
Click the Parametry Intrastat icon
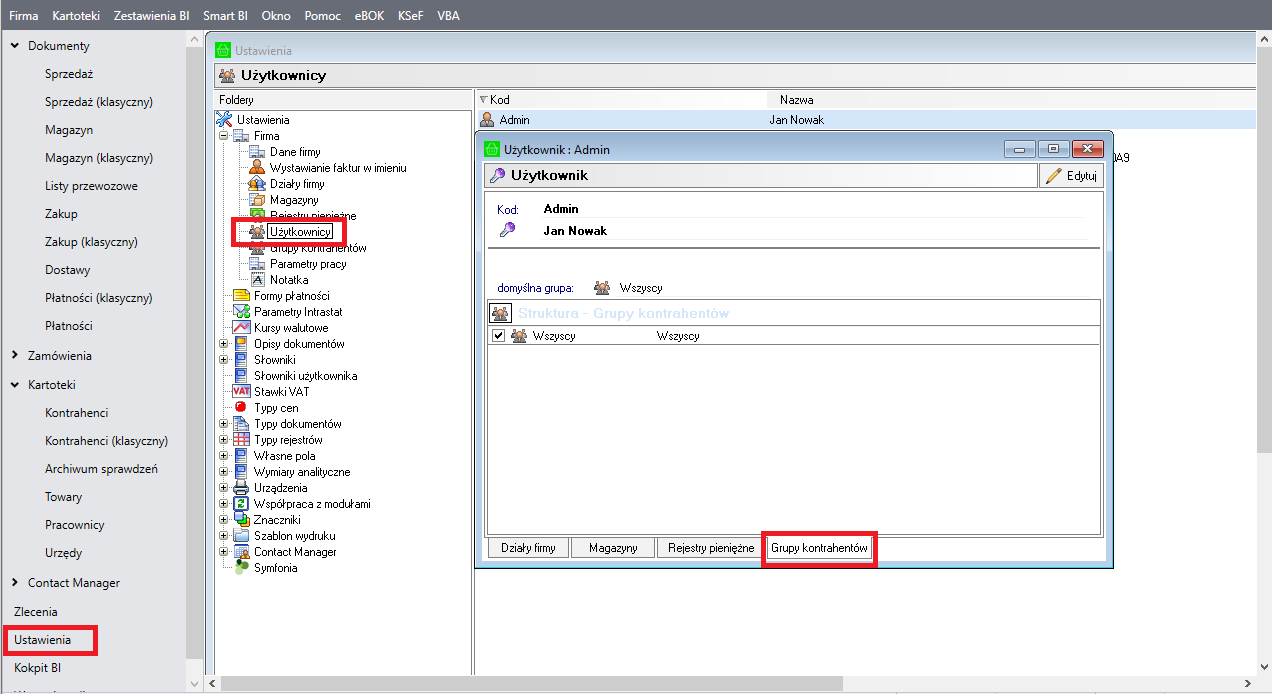240,312
